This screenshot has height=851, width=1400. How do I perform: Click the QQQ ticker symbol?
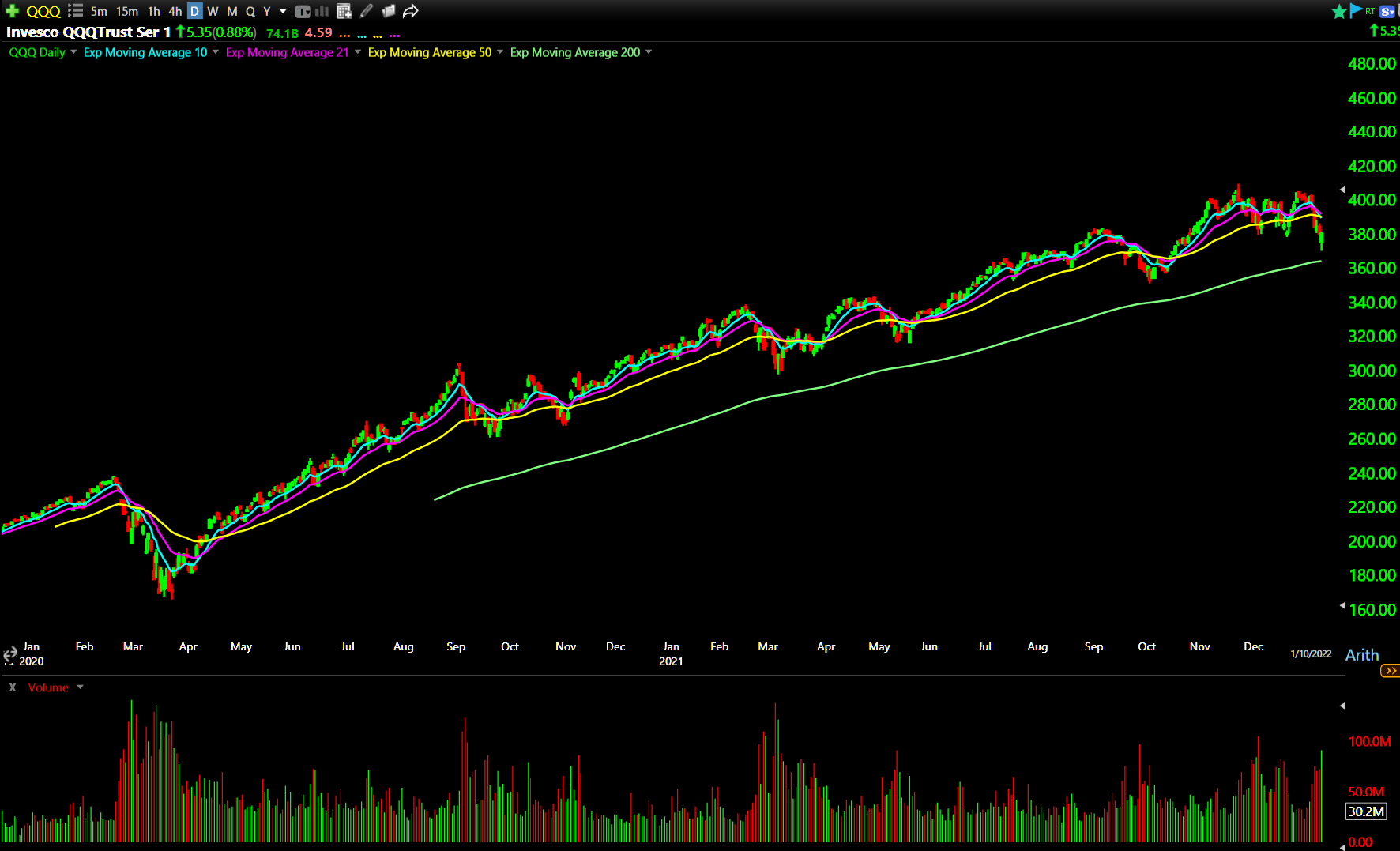pos(43,11)
